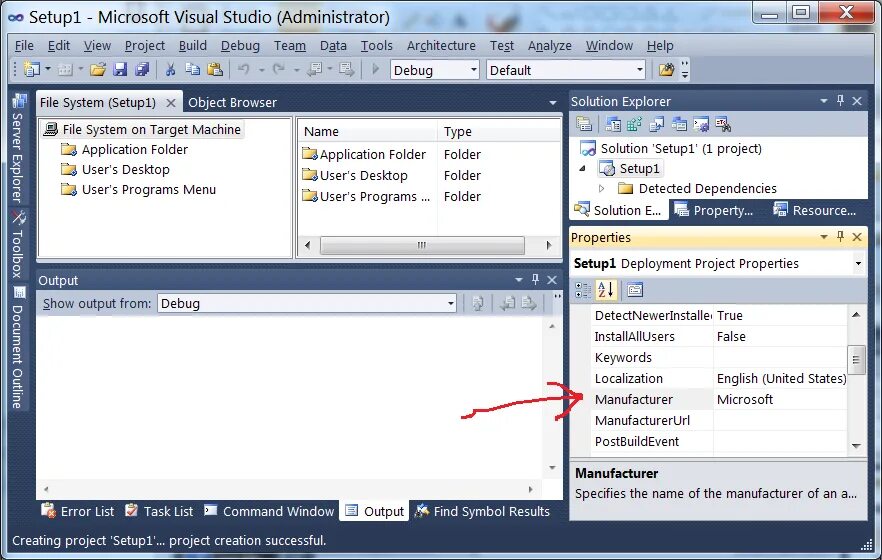Open the File menu
The height and width of the screenshot is (560, 882).
pos(24,46)
